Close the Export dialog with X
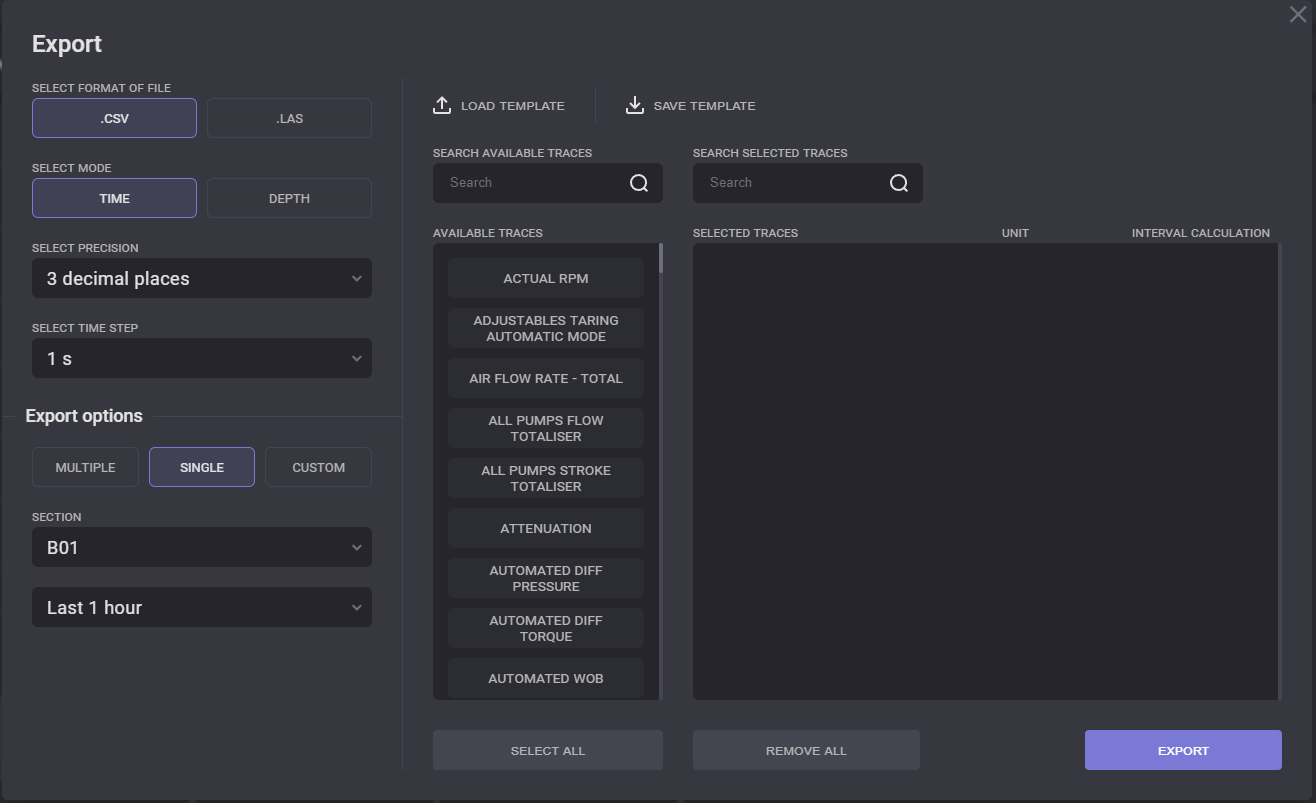1316x803 pixels. [x=1298, y=14]
